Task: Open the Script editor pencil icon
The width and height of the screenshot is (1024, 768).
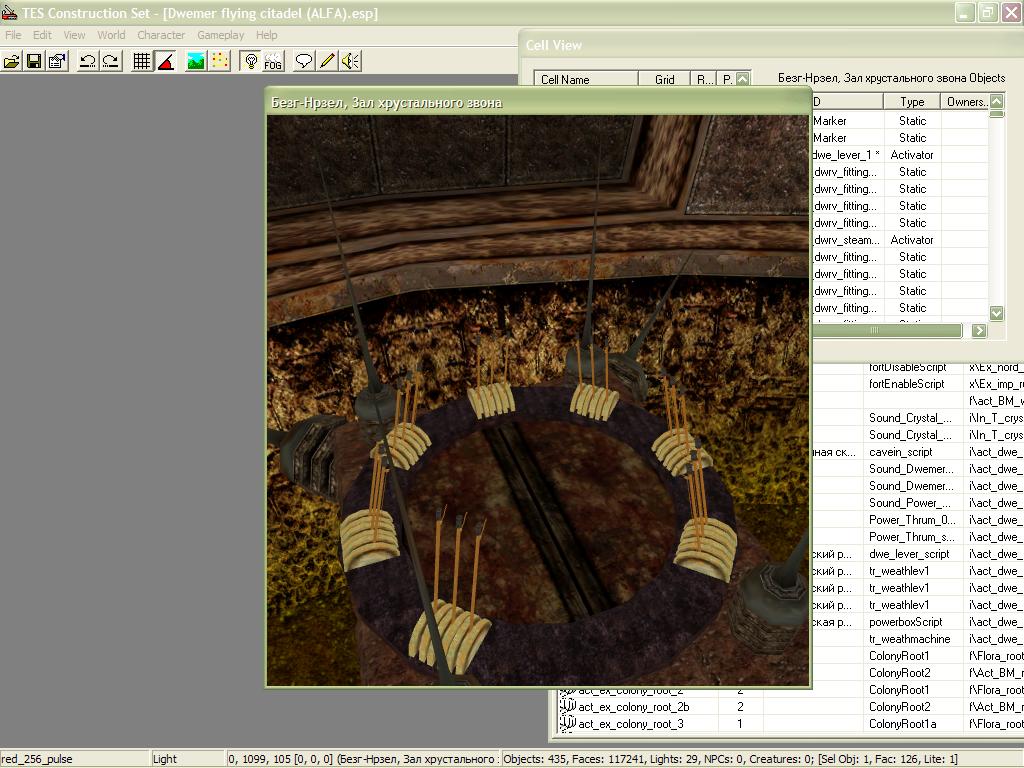Action: click(x=327, y=61)
